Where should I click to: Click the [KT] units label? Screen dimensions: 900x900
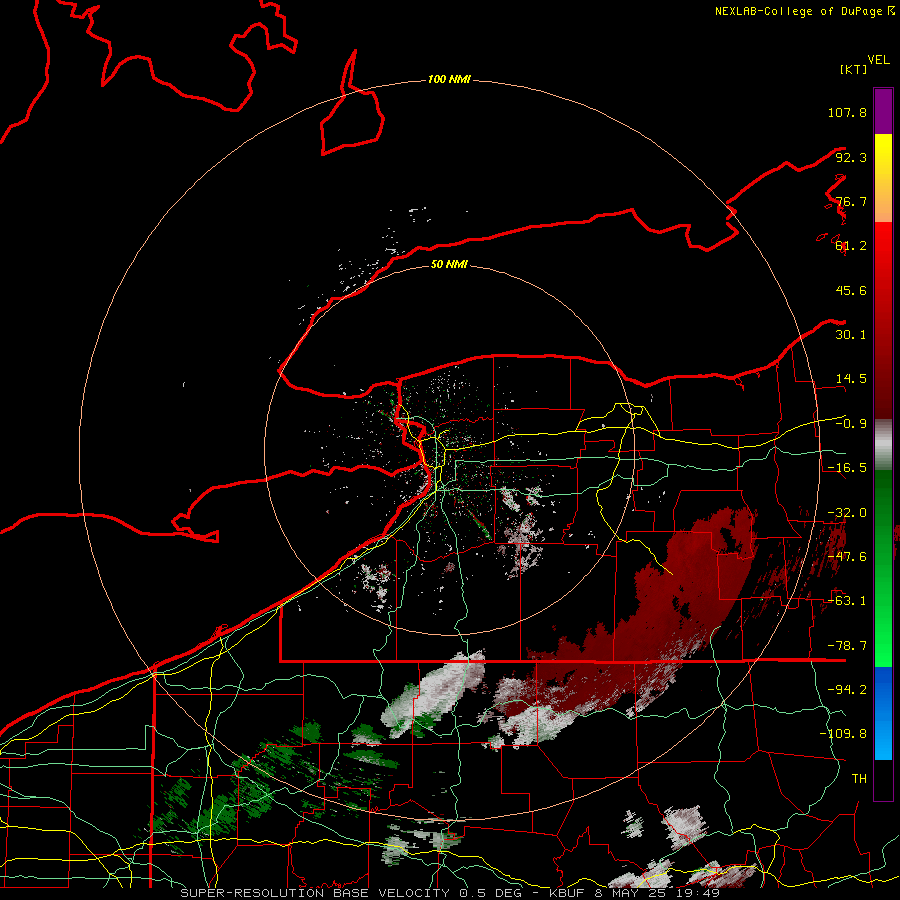pos(854,69)
